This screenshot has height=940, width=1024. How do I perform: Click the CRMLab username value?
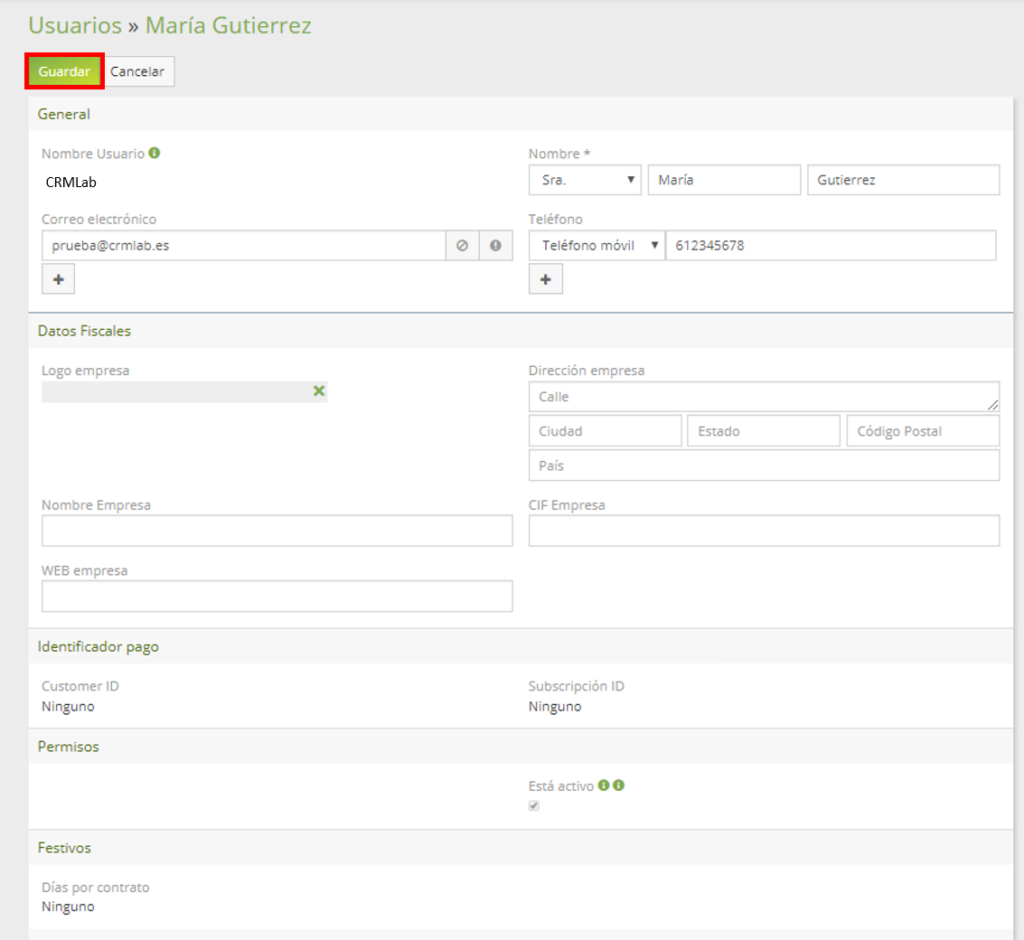(x=71, y=182)
